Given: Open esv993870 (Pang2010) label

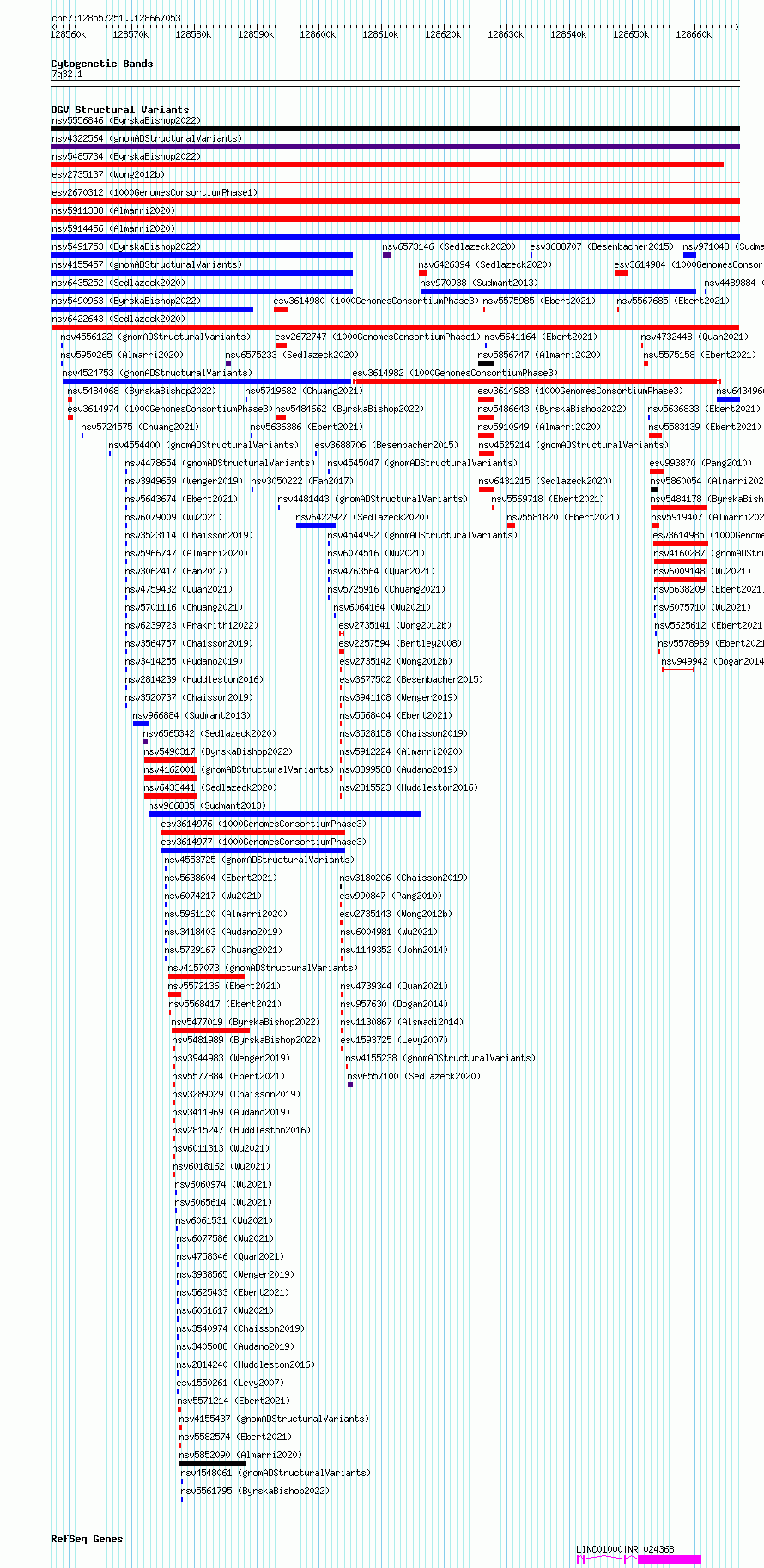Looking at the screenshot, I should point(700,464).
